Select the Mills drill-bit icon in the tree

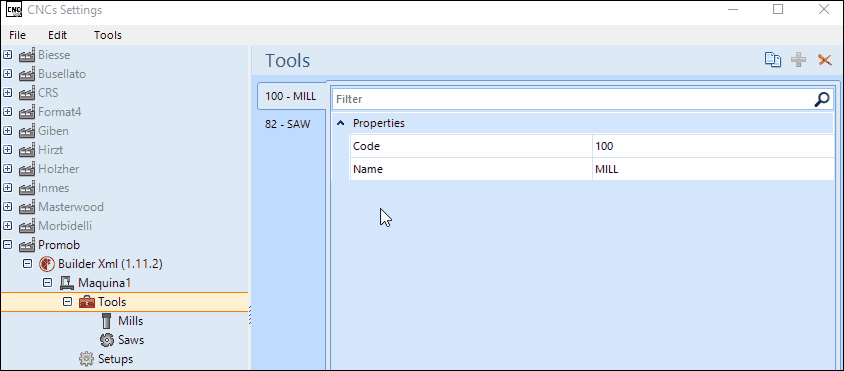[108, 321]
